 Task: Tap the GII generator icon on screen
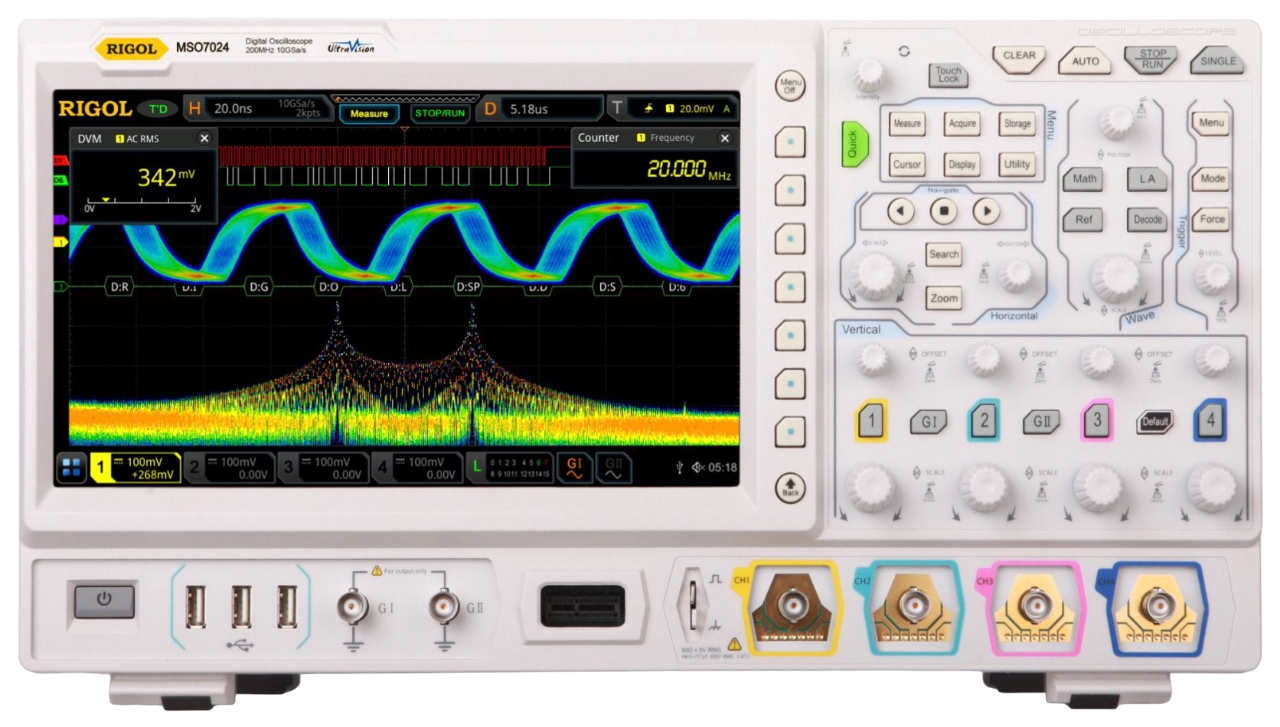(612, 468)
